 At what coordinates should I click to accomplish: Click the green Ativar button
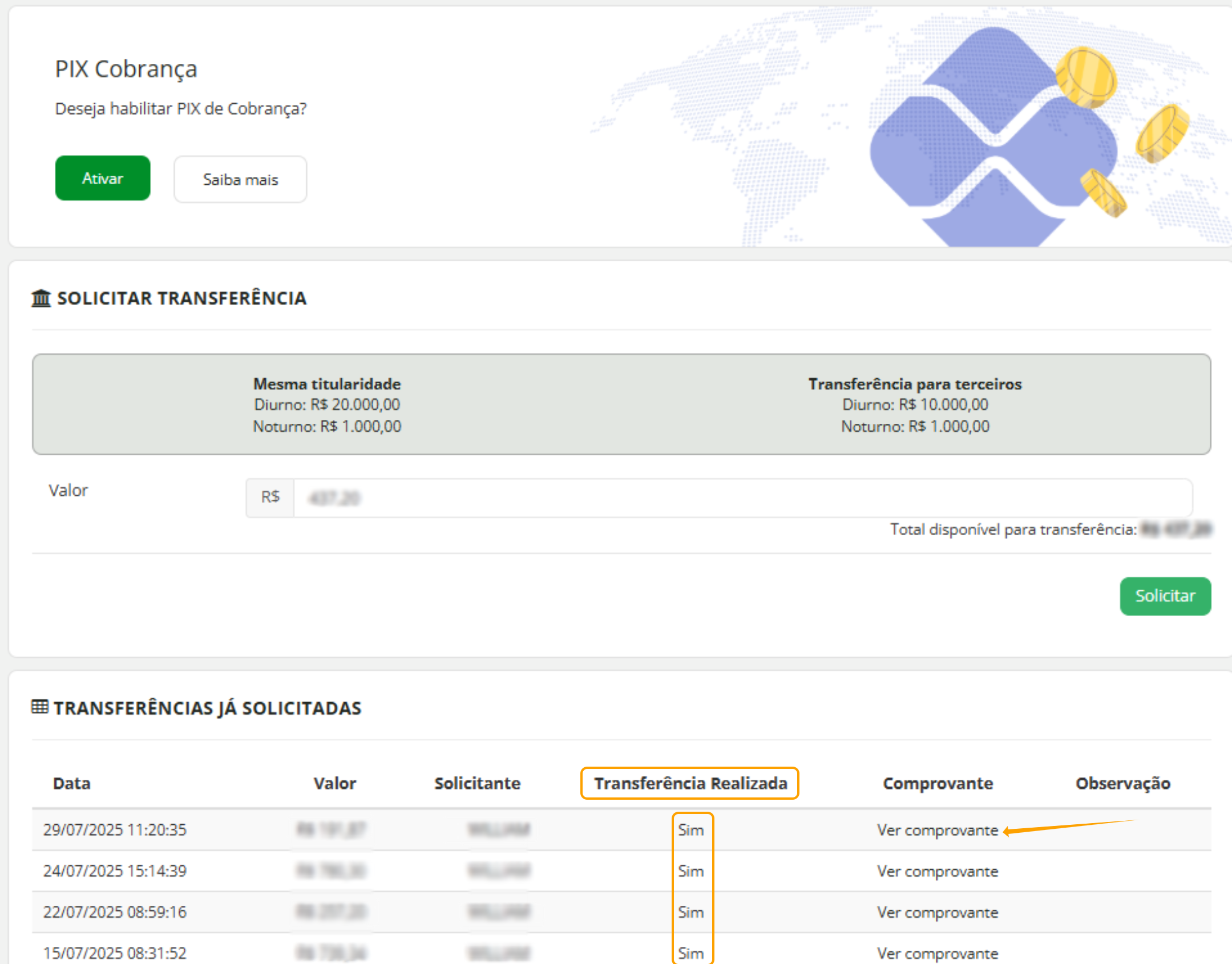pos(103,178)
